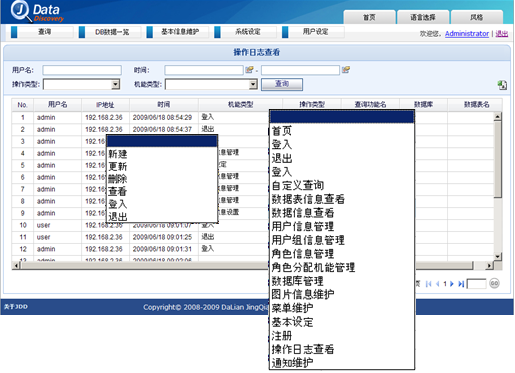
Task: Click the round GO page button
Action: [494, 283]
